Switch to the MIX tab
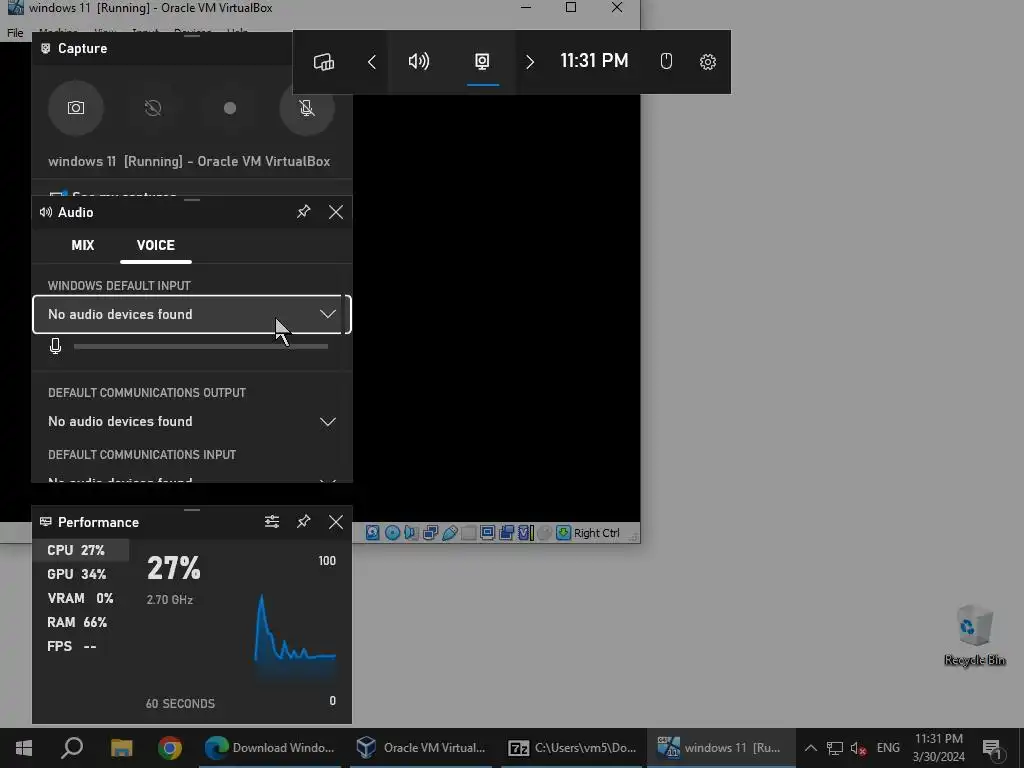Image resolution: width=1024 pixels, height=768 pixels. [x=83, y=246]
